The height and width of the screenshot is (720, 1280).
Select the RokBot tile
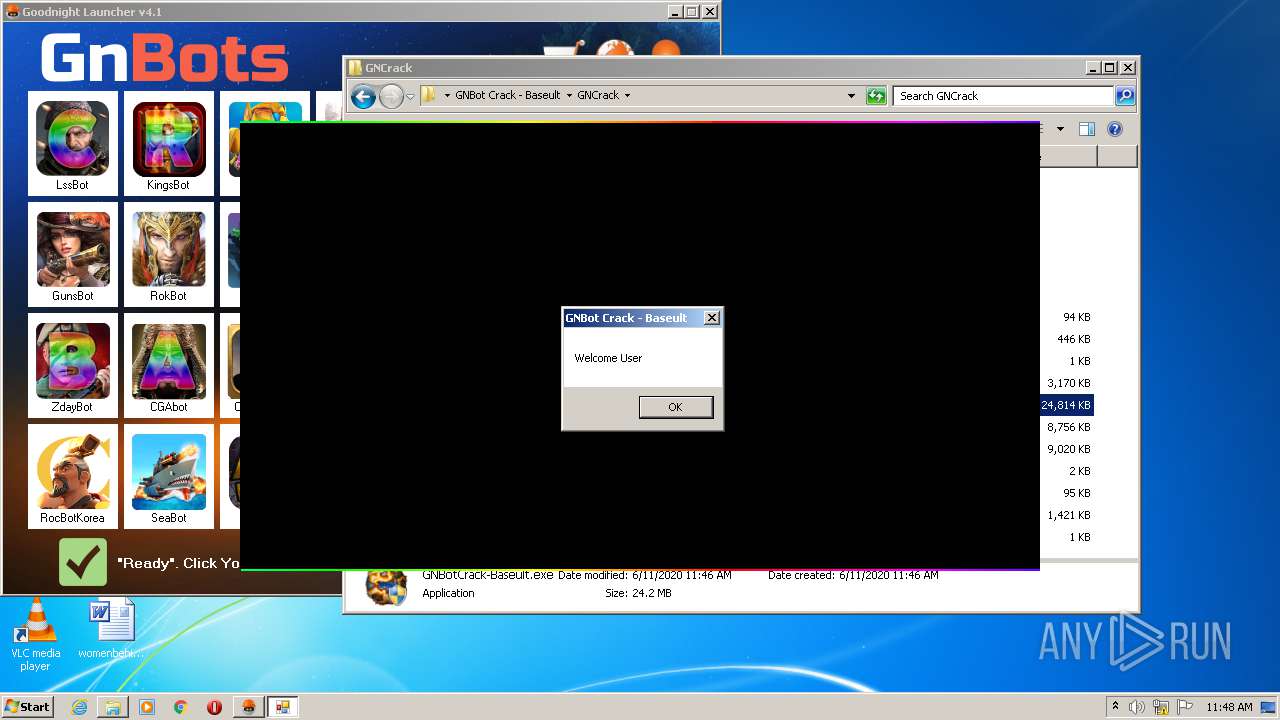[x=168, y=254]
